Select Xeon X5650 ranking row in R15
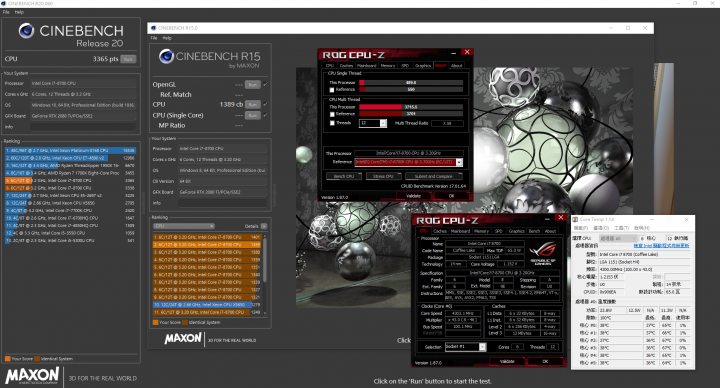 coord(207,305)
